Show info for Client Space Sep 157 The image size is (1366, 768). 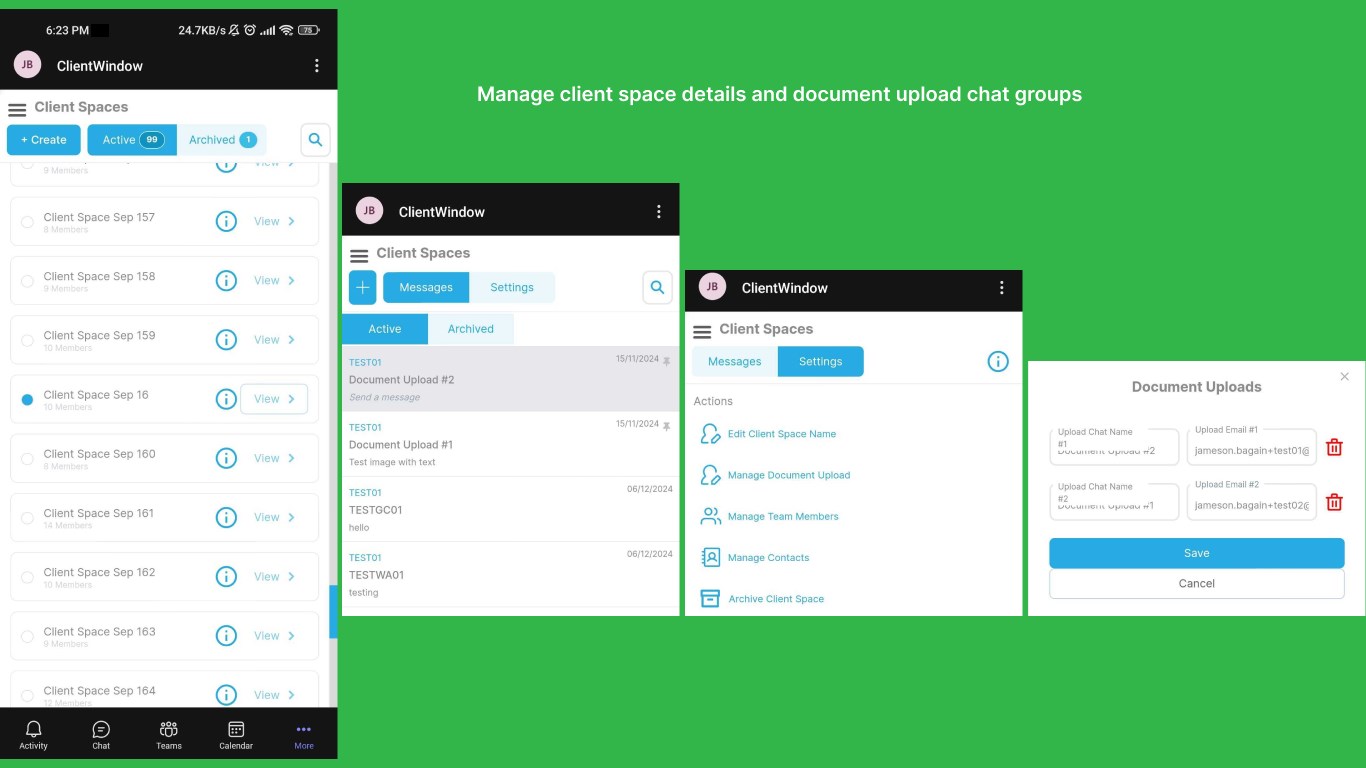[x=227, y=221]
